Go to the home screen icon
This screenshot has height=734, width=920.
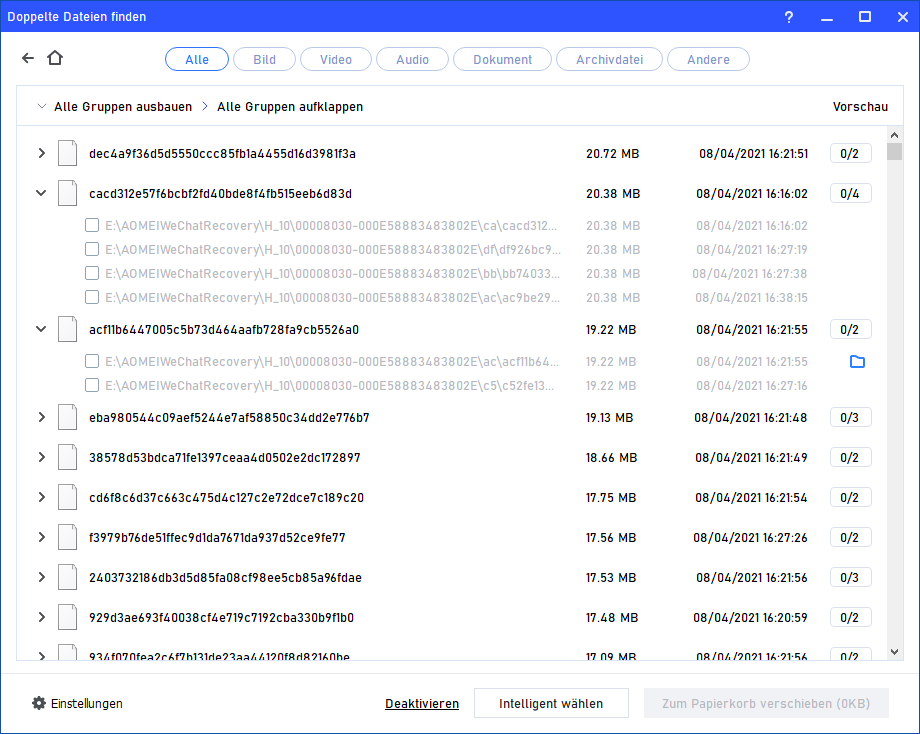tap(55, 59)
